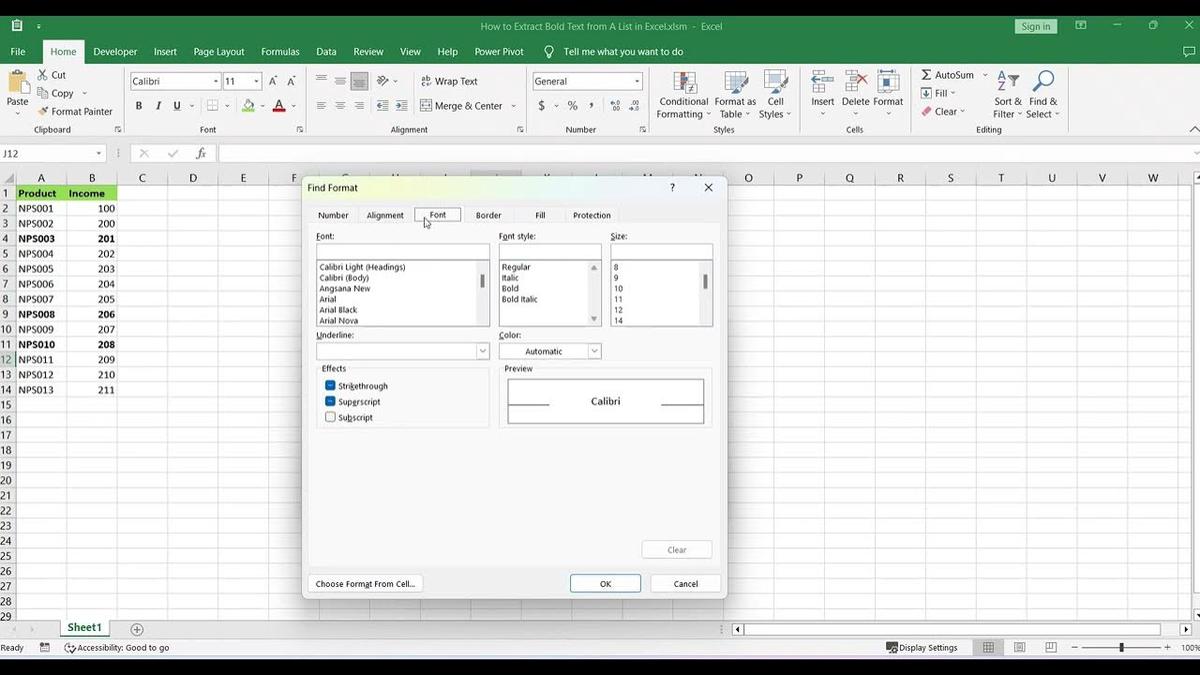1200x675 pixels.
Task: Select the Italic icon in the Font group
Action: 157,105
